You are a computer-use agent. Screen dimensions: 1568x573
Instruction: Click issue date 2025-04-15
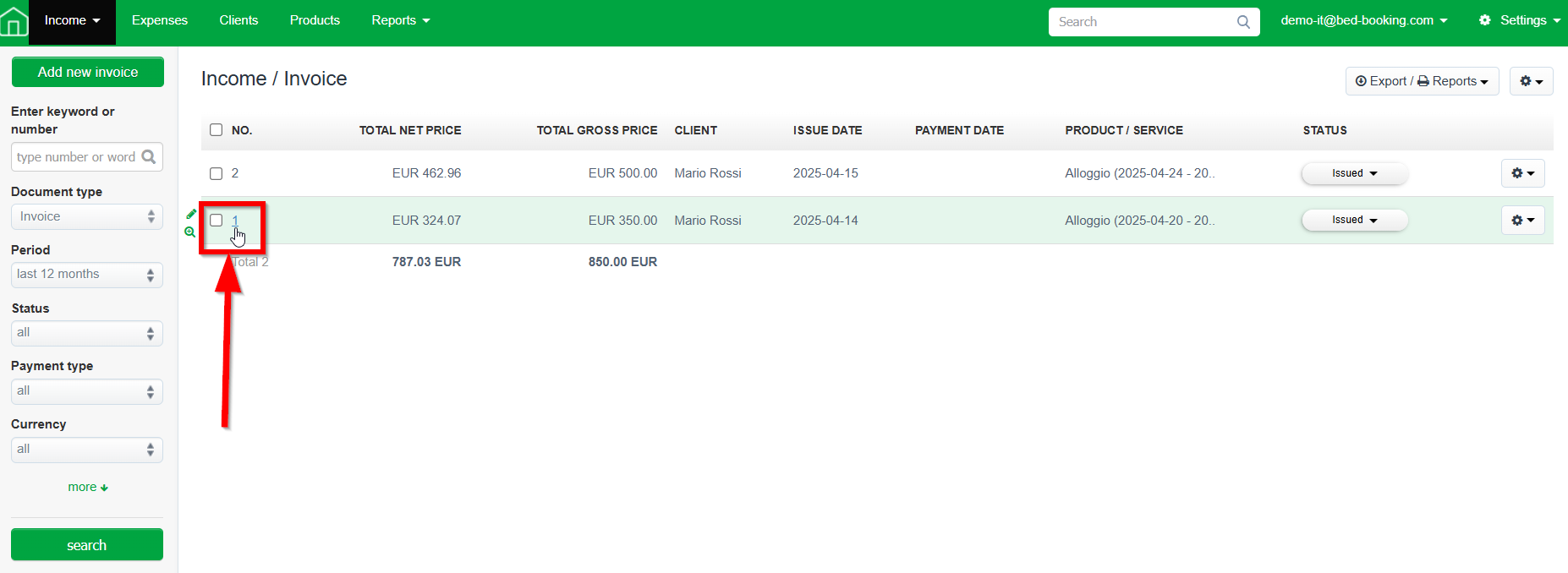click(825, 173)
